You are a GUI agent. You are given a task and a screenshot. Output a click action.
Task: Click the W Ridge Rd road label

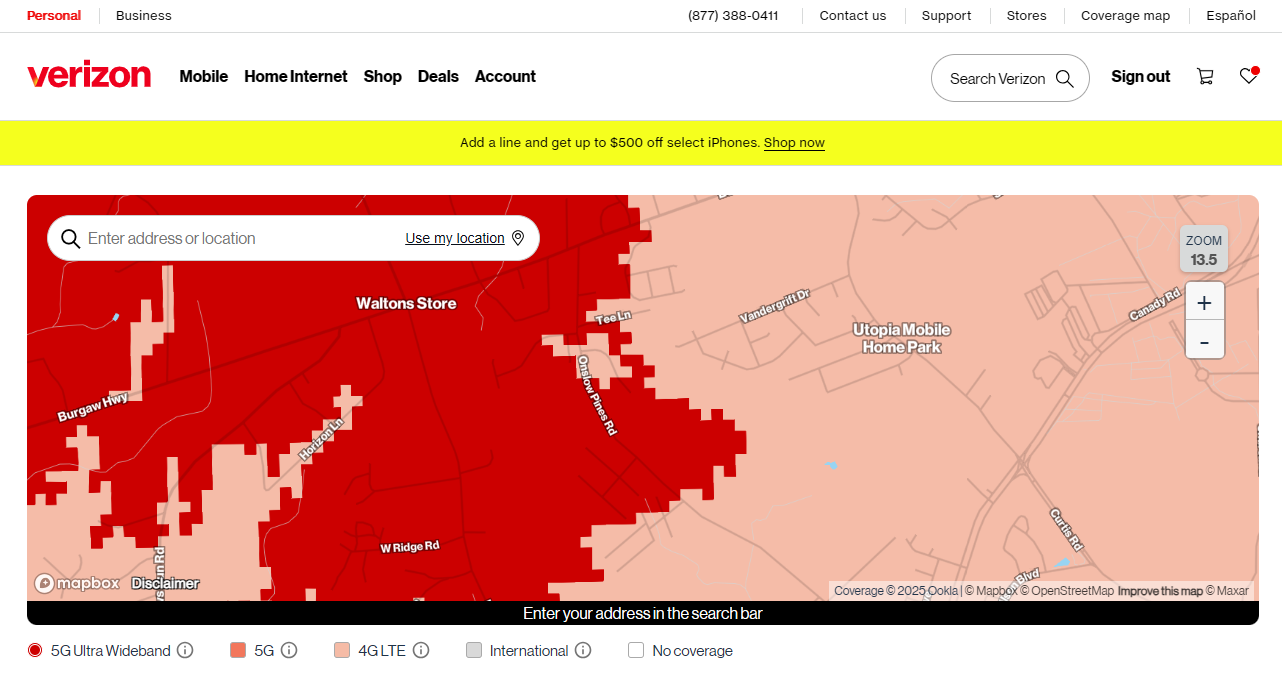pyautogui.click(x=410, y=547)
